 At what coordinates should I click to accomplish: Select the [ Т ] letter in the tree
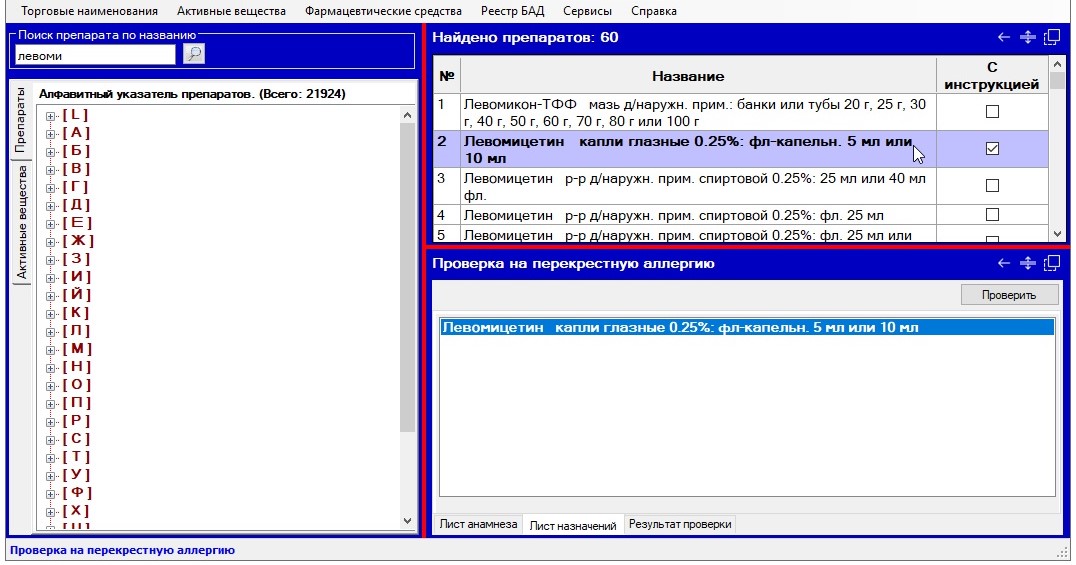pyautogui.click(x=76, y=457)
